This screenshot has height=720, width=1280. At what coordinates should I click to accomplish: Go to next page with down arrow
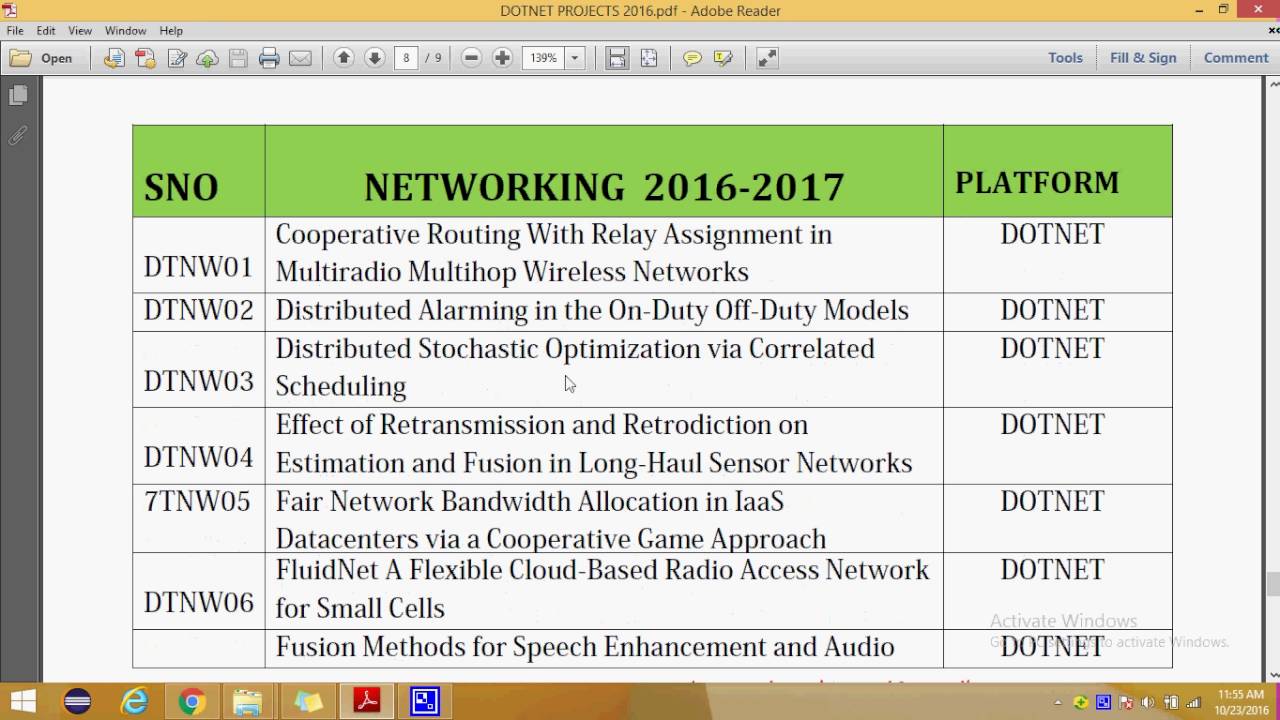374,58
